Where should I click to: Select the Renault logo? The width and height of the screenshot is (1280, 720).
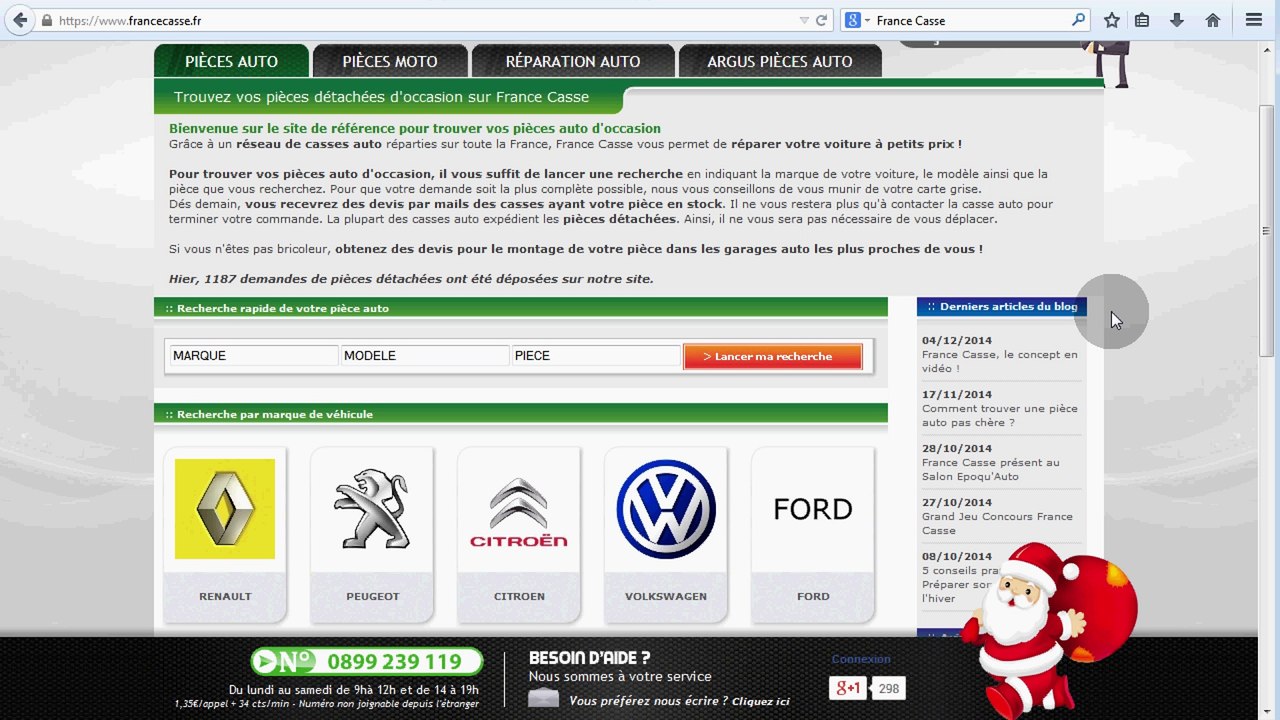click(225, 509)
